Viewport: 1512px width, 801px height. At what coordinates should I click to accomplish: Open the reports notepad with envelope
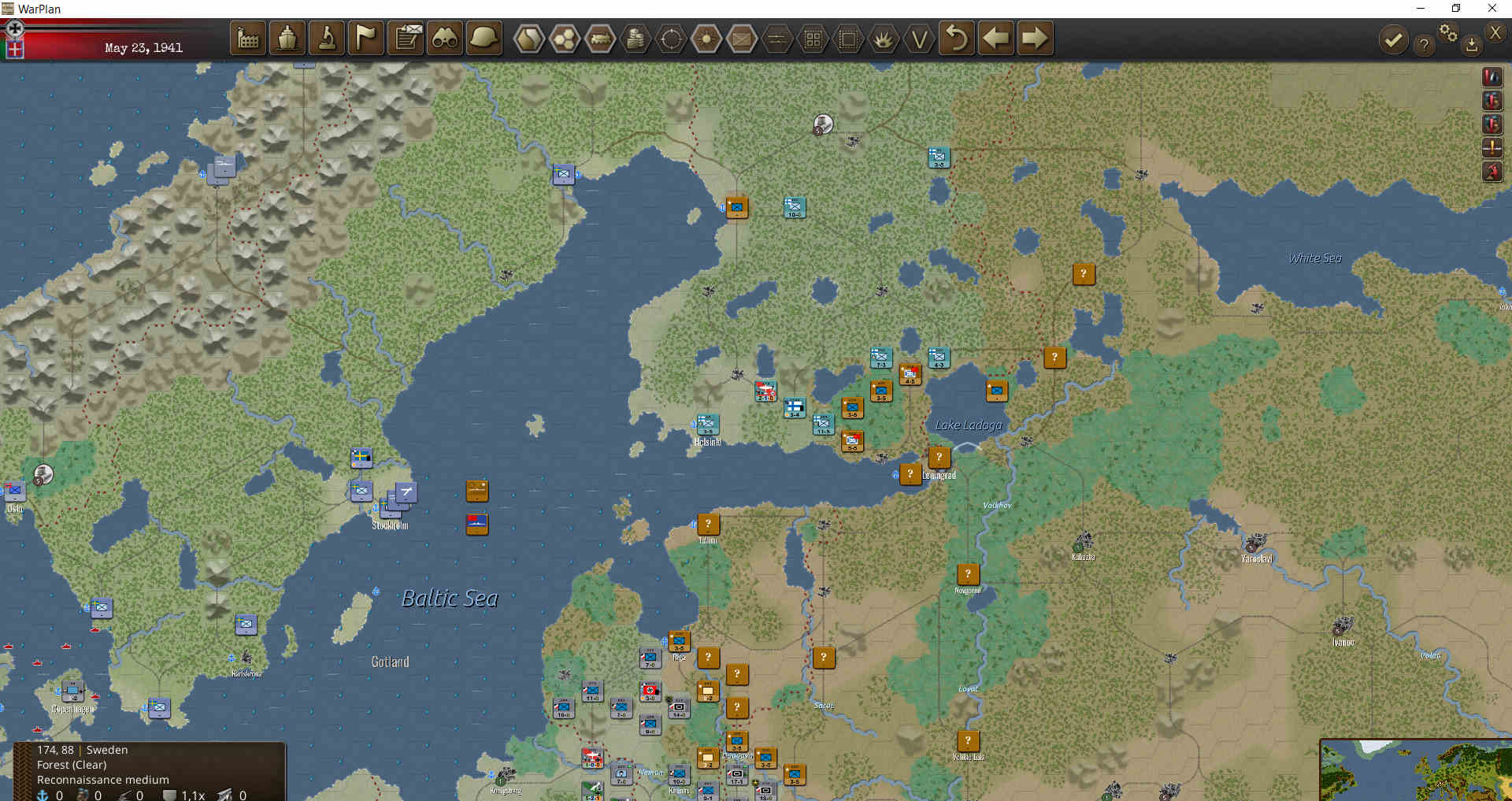[406, 38]
